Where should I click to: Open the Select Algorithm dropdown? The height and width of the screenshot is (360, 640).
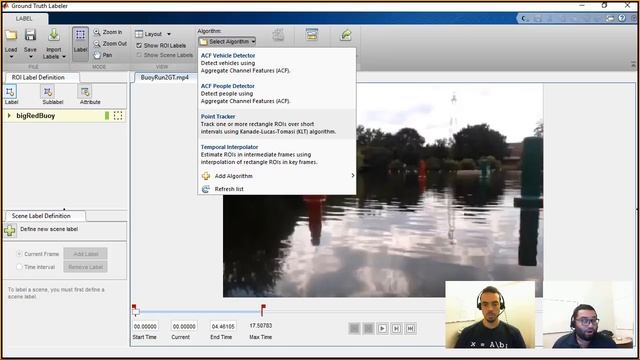coord(227,42)
